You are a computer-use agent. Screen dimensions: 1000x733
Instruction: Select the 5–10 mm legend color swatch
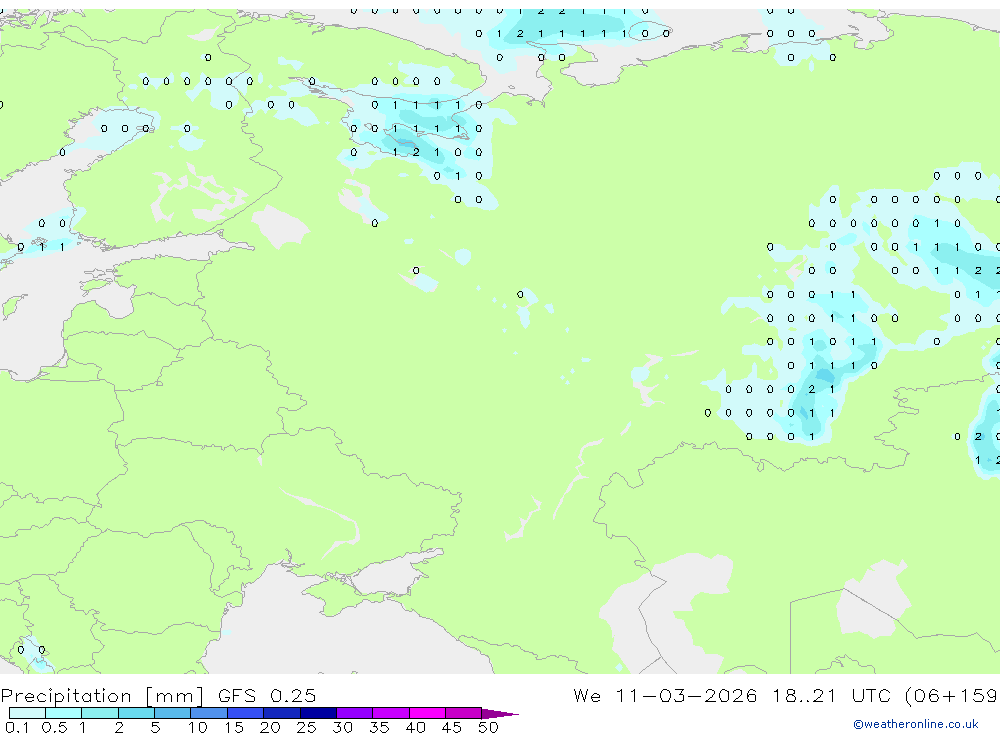173,713
